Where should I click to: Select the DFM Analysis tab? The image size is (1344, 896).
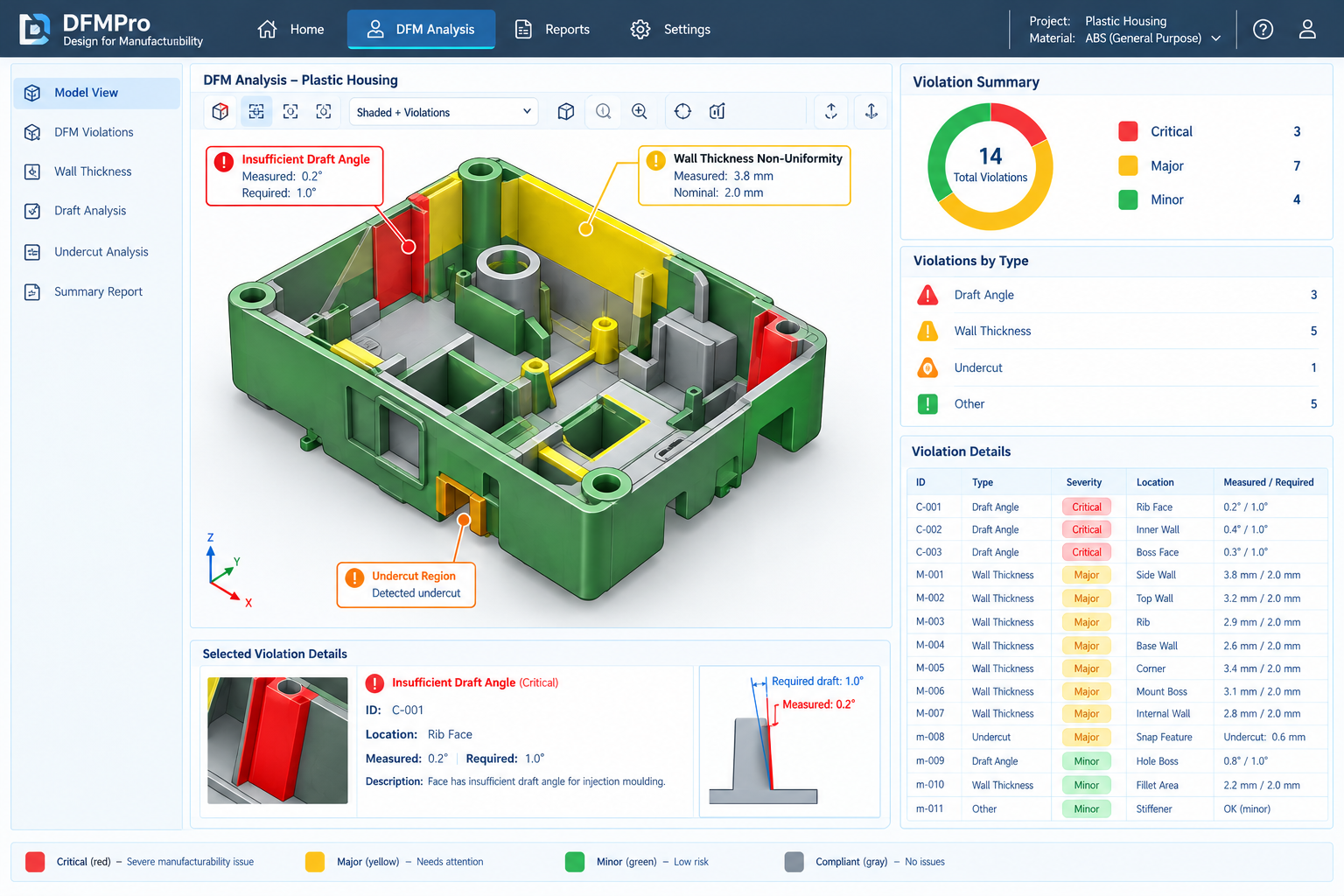421,29
